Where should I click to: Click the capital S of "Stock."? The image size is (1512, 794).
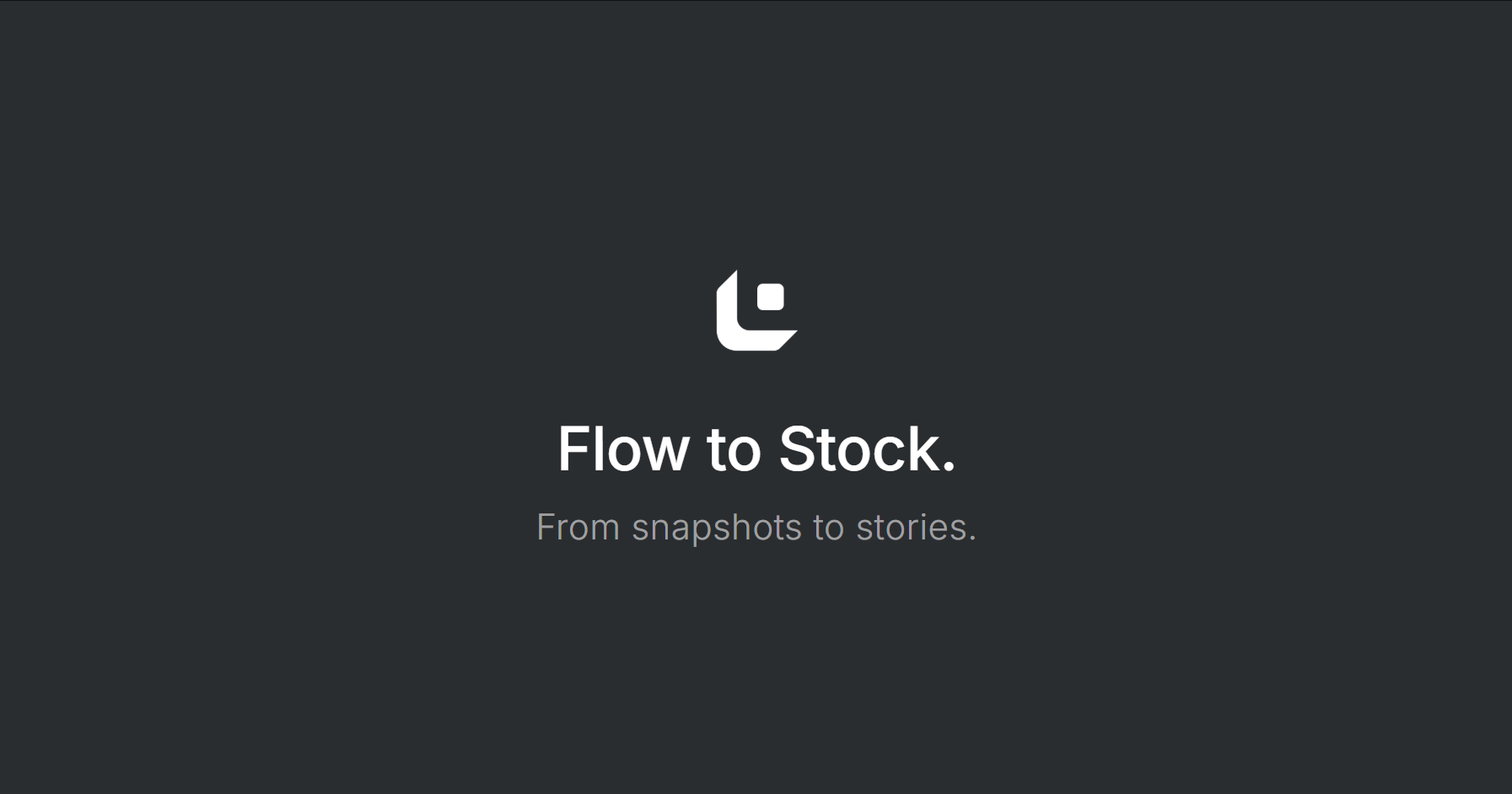point(795,449)
